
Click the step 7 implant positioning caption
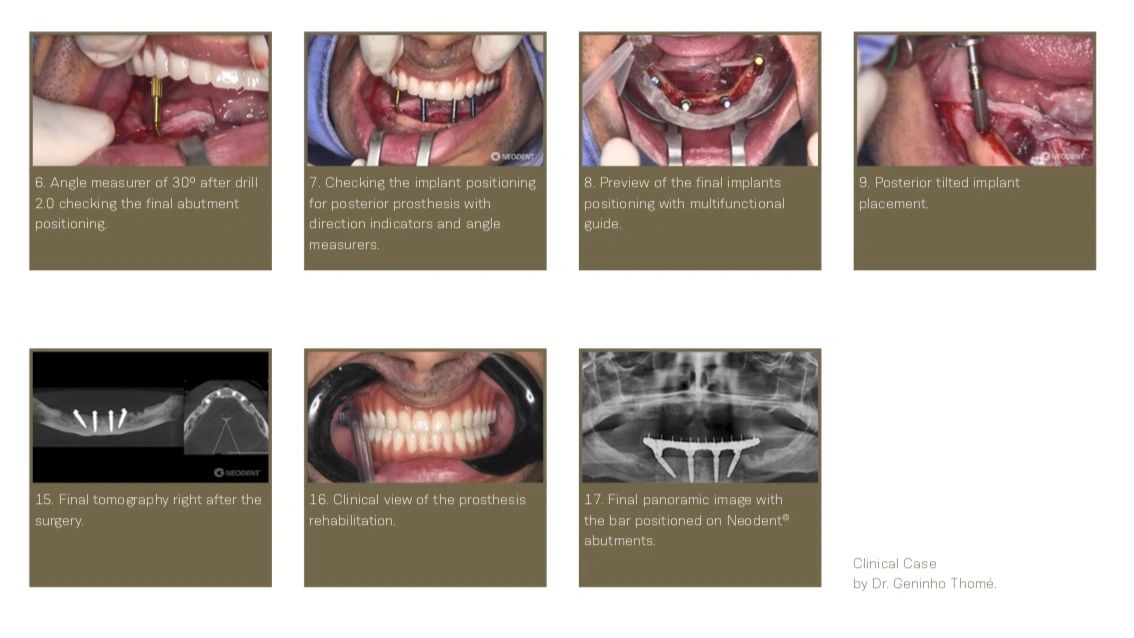coord(422,213)
